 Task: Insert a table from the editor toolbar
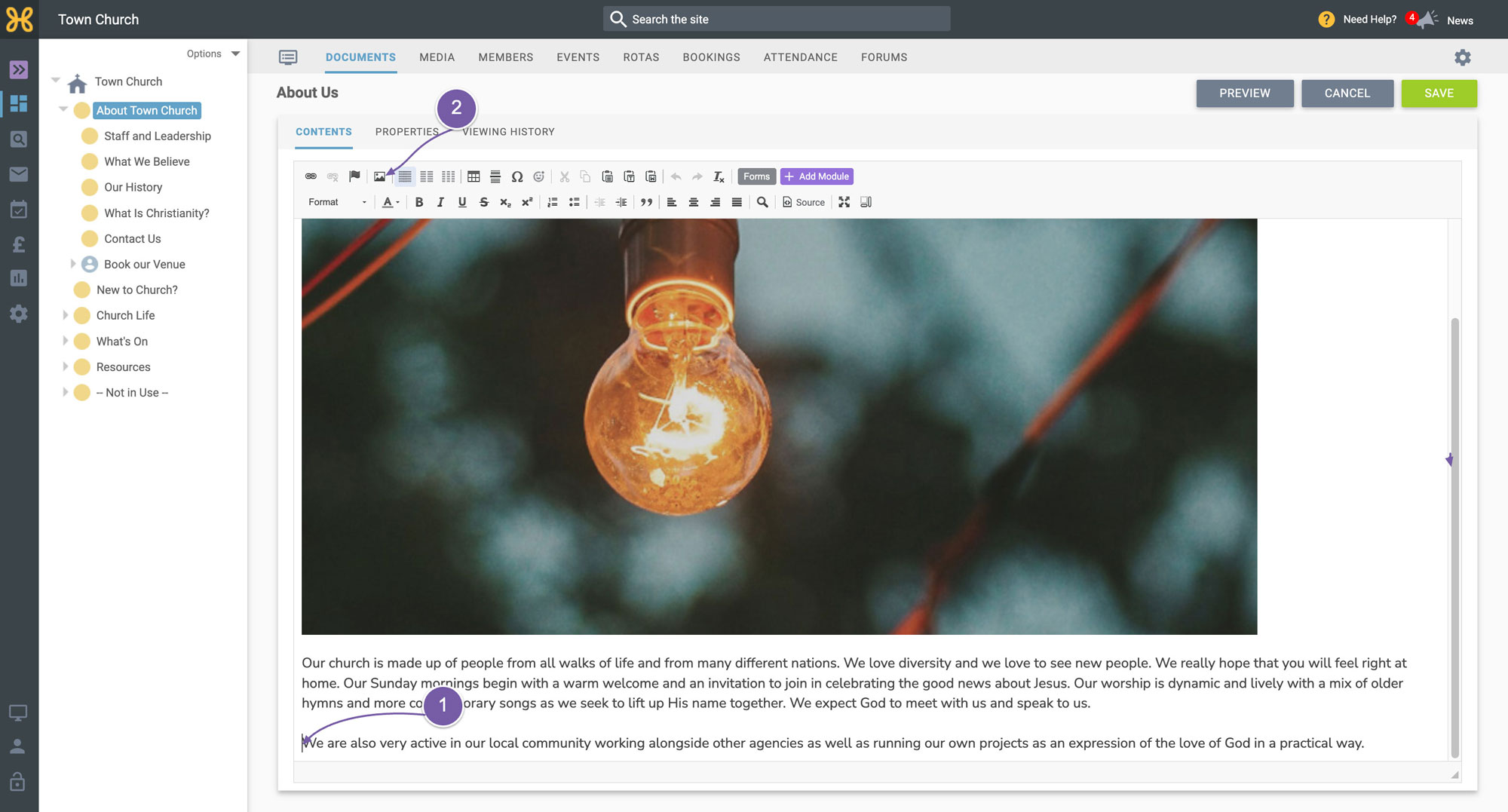tap(474, 176)
